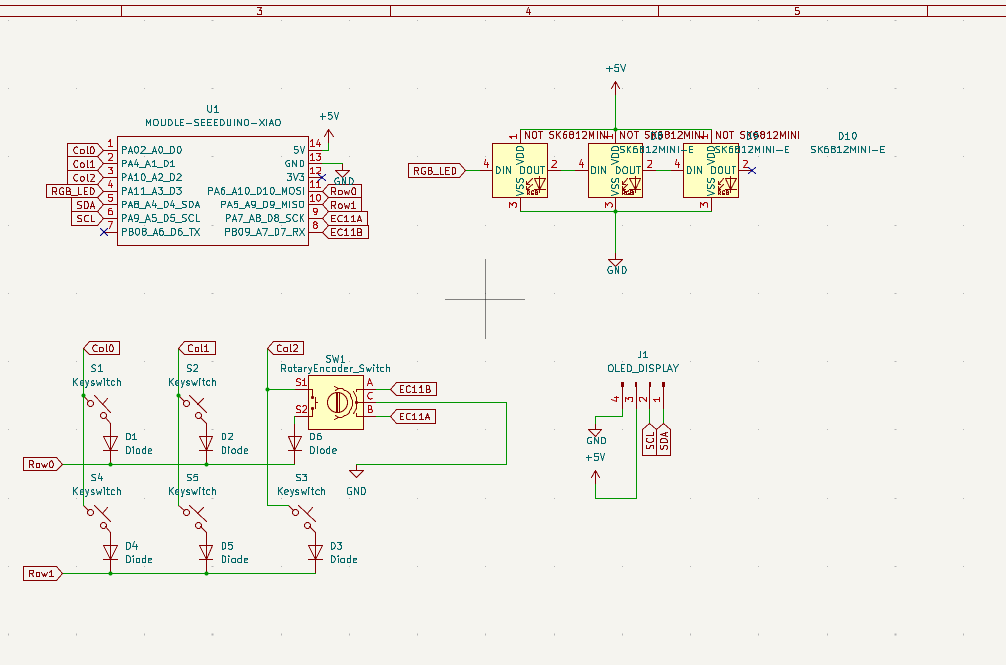Click the "U1" reference designator text
This screenshot has height=665, width=1006.
[213, 109]
